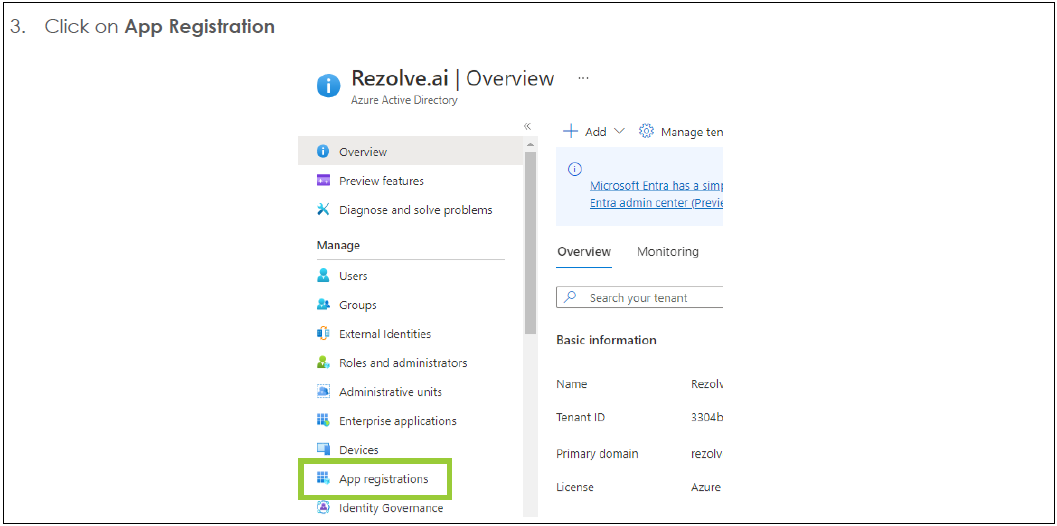Click the Manage section heading
The width and height of the screenshot is (1057, 526).
click(338, 245)
